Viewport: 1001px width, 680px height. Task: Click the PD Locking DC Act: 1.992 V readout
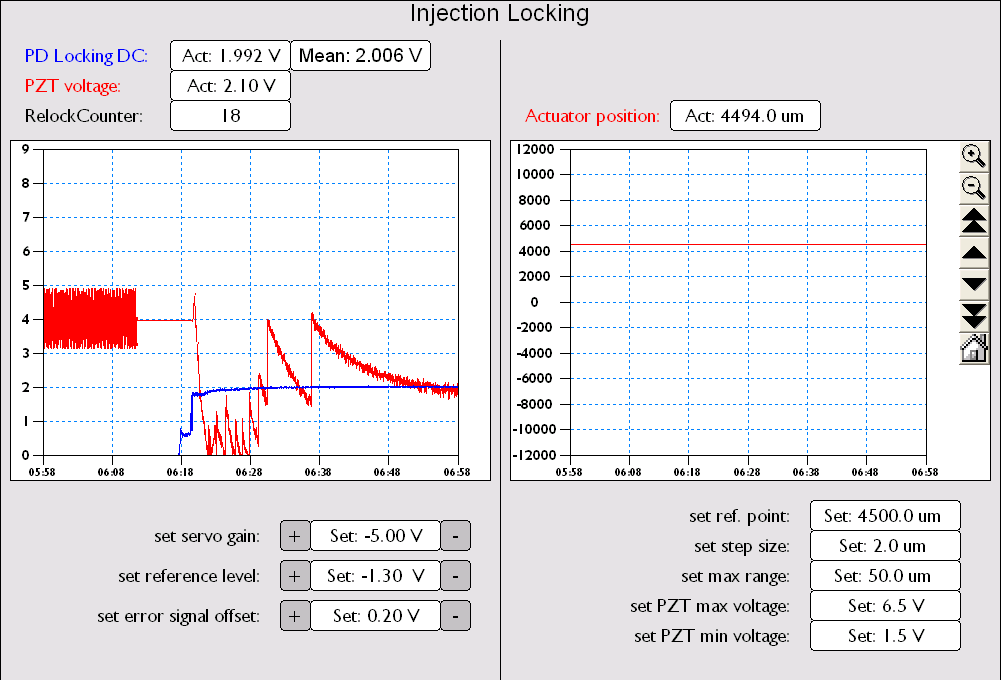coord(230,56)
